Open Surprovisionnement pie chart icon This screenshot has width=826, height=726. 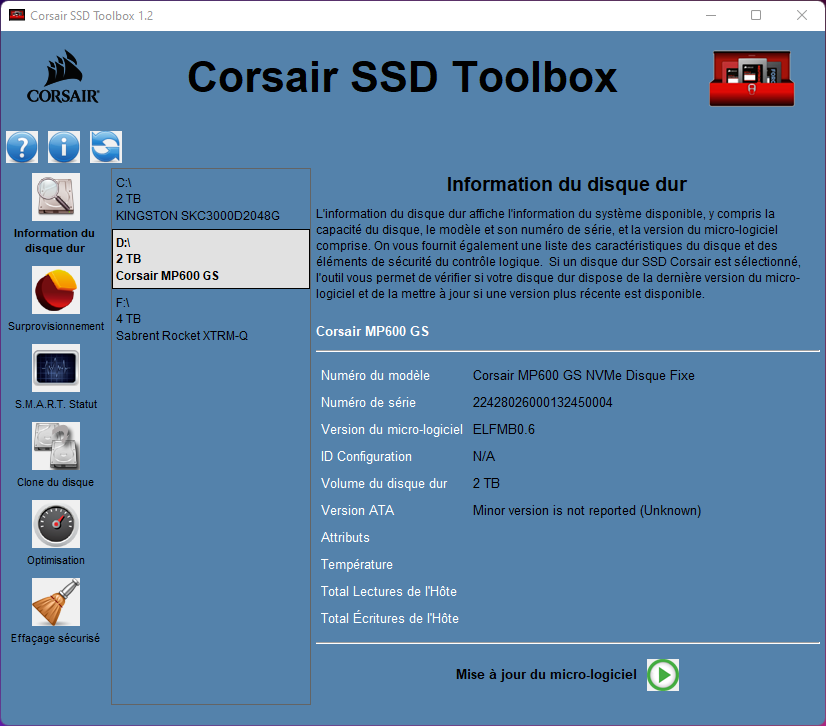point(56,290)
